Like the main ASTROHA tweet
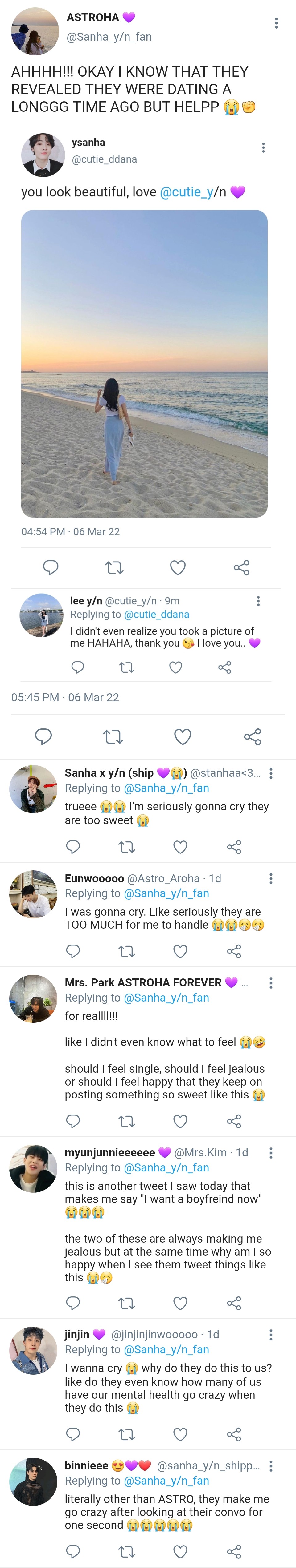Screen dimensions: 296x1568 pyautogui.click(x=183, y=736)
